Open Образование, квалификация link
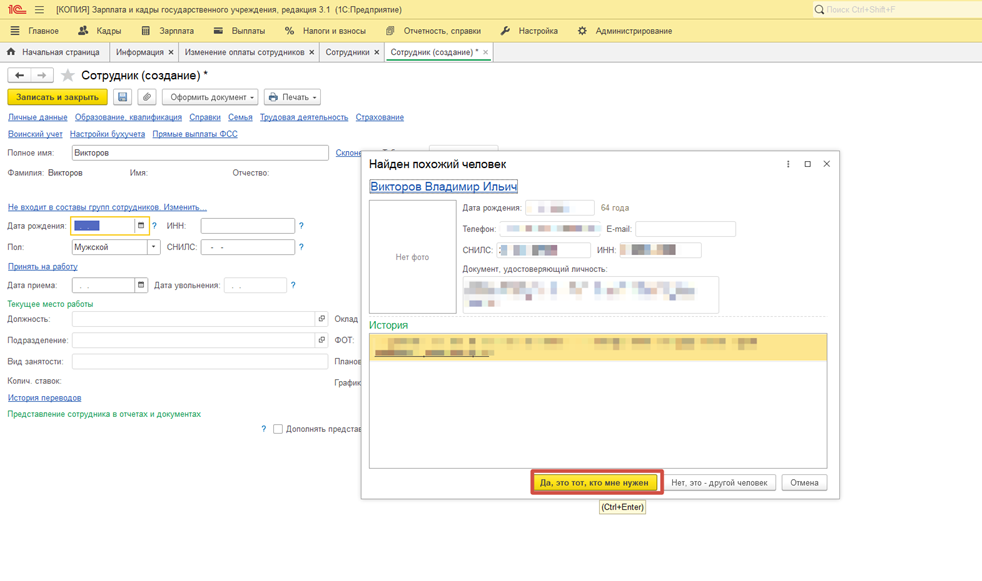This screenshot has width=982, height=581. click(128, 117)
